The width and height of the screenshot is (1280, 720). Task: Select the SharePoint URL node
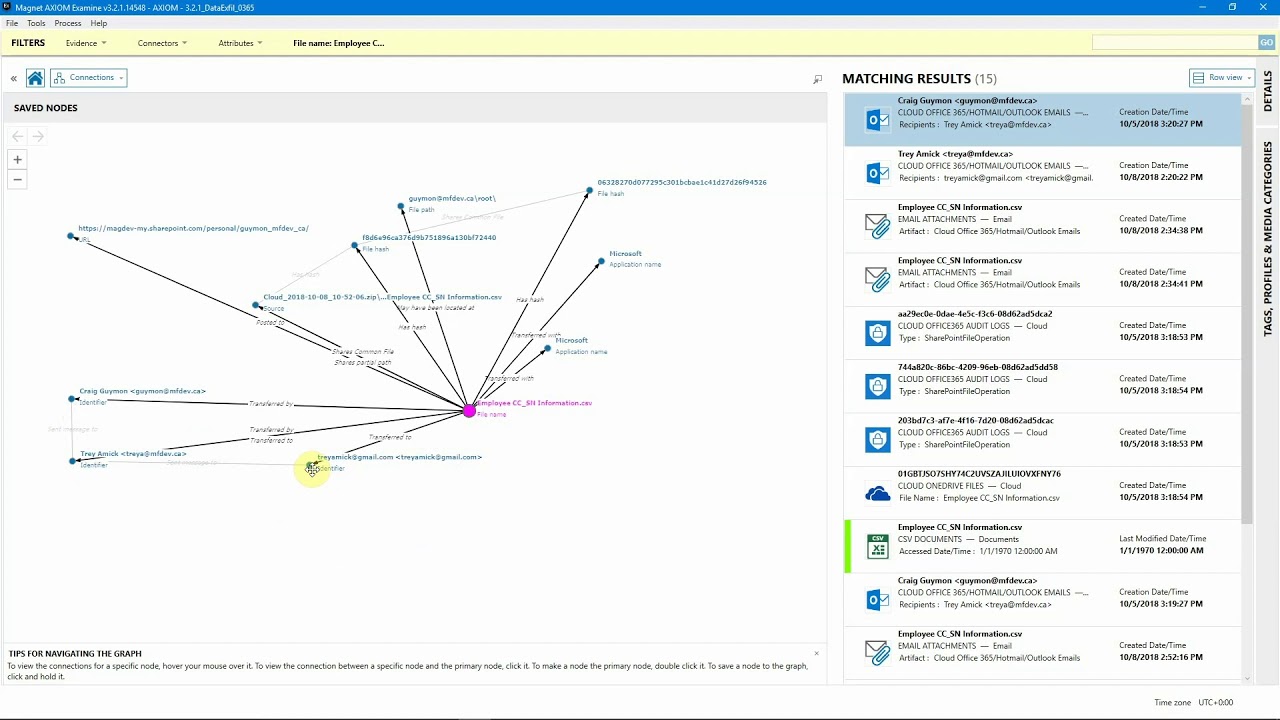tap(71, 236)
